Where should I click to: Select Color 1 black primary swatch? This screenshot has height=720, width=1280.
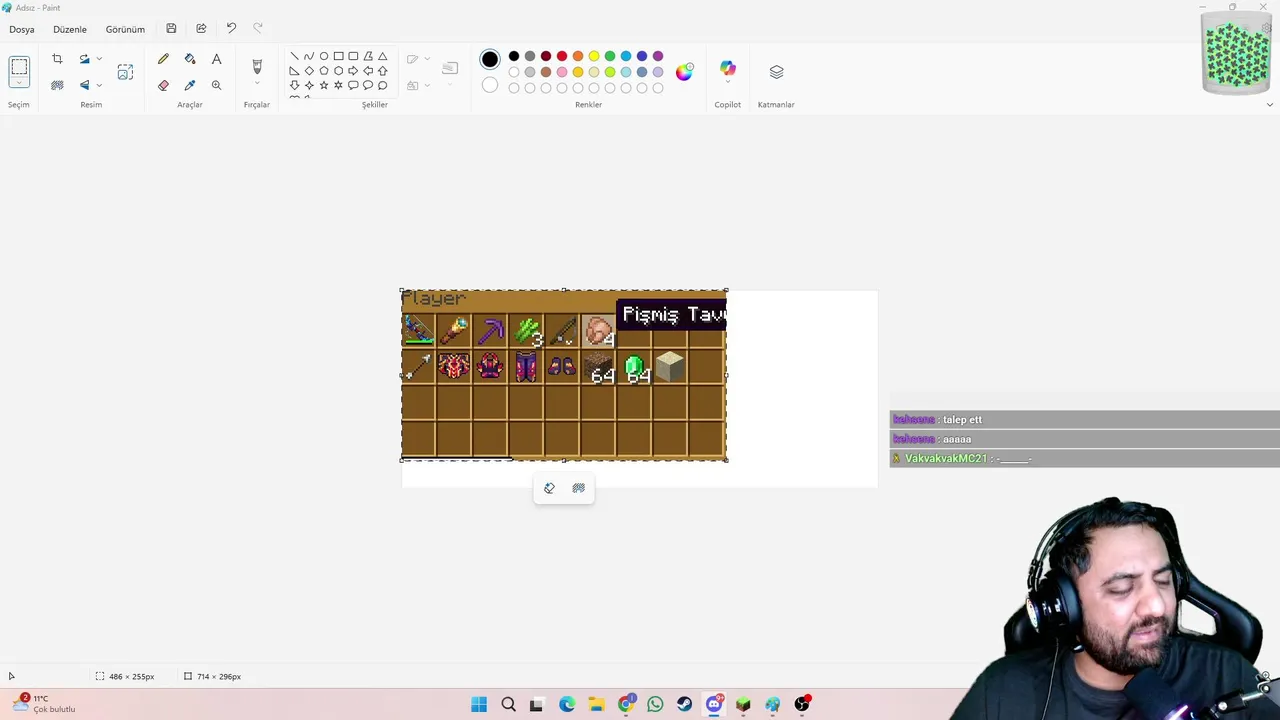pos(489,59)
